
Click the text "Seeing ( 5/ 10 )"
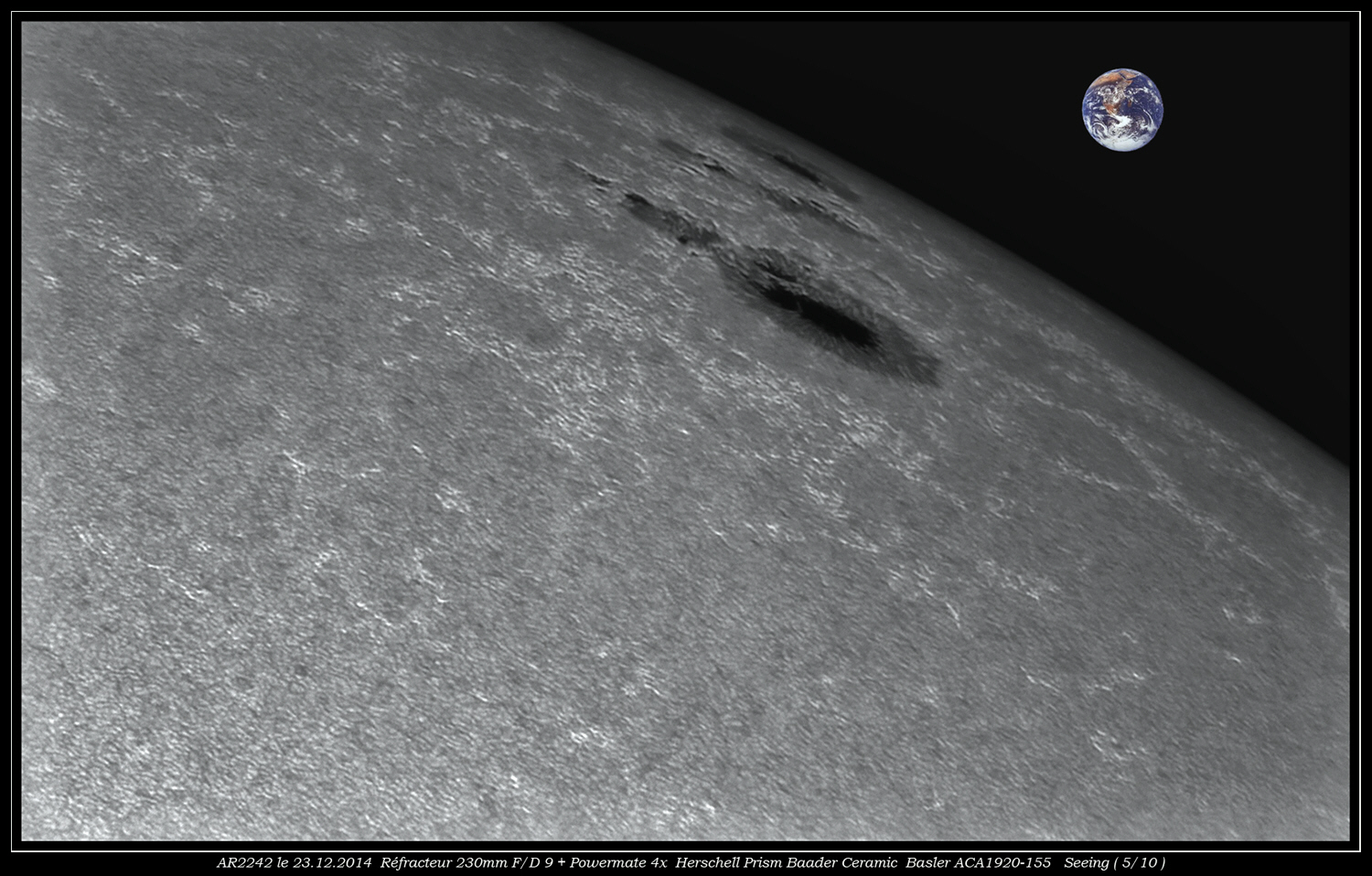point(1115,862)
